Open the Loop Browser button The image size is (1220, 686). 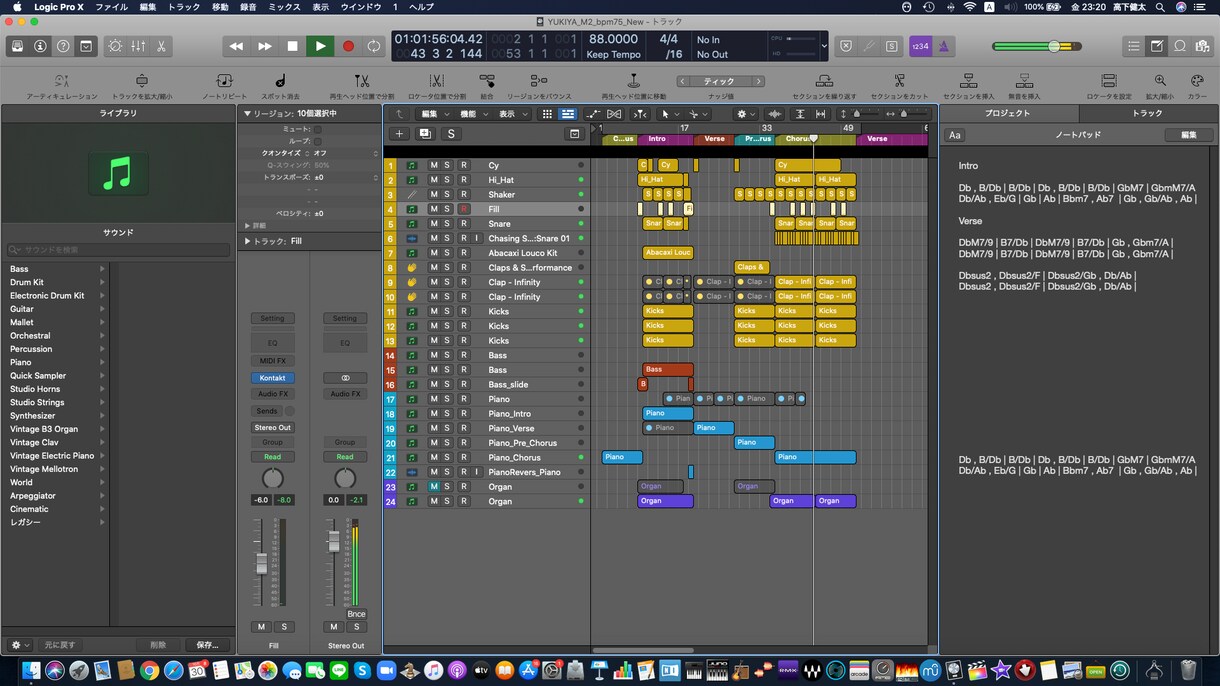(x=1180, y=46)
